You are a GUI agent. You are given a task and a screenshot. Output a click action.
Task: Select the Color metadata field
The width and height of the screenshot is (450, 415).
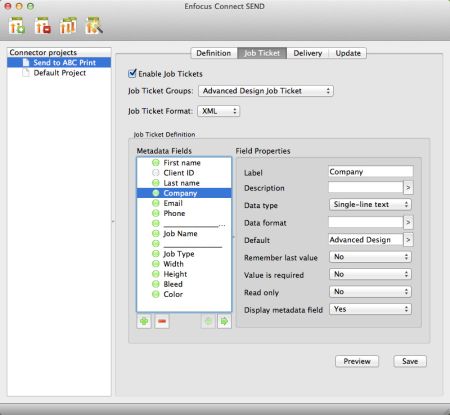pos(184,294)
